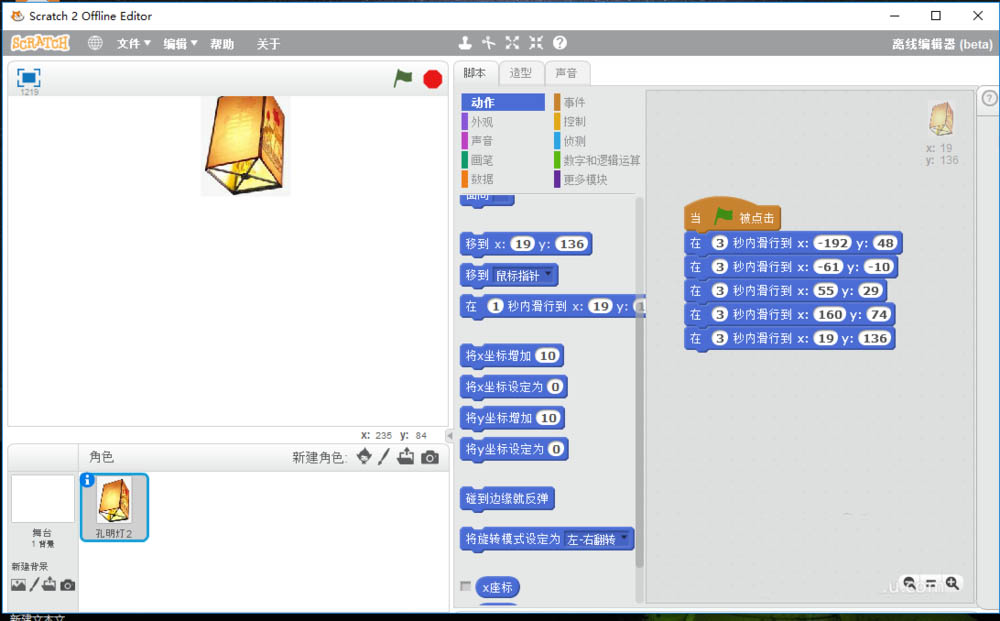This screenshot has width=1000, height=621.
Task: Select the 孔明灯2 sprite thumbnail
Action: [114, 508]
